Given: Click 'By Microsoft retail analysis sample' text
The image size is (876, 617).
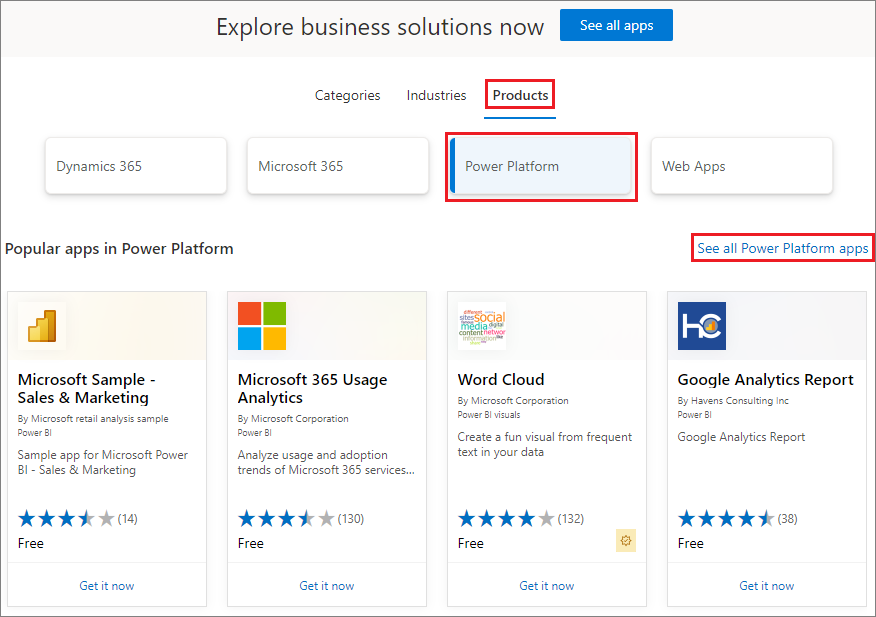Looking at the screenshot, I should [x=93, y=419].
